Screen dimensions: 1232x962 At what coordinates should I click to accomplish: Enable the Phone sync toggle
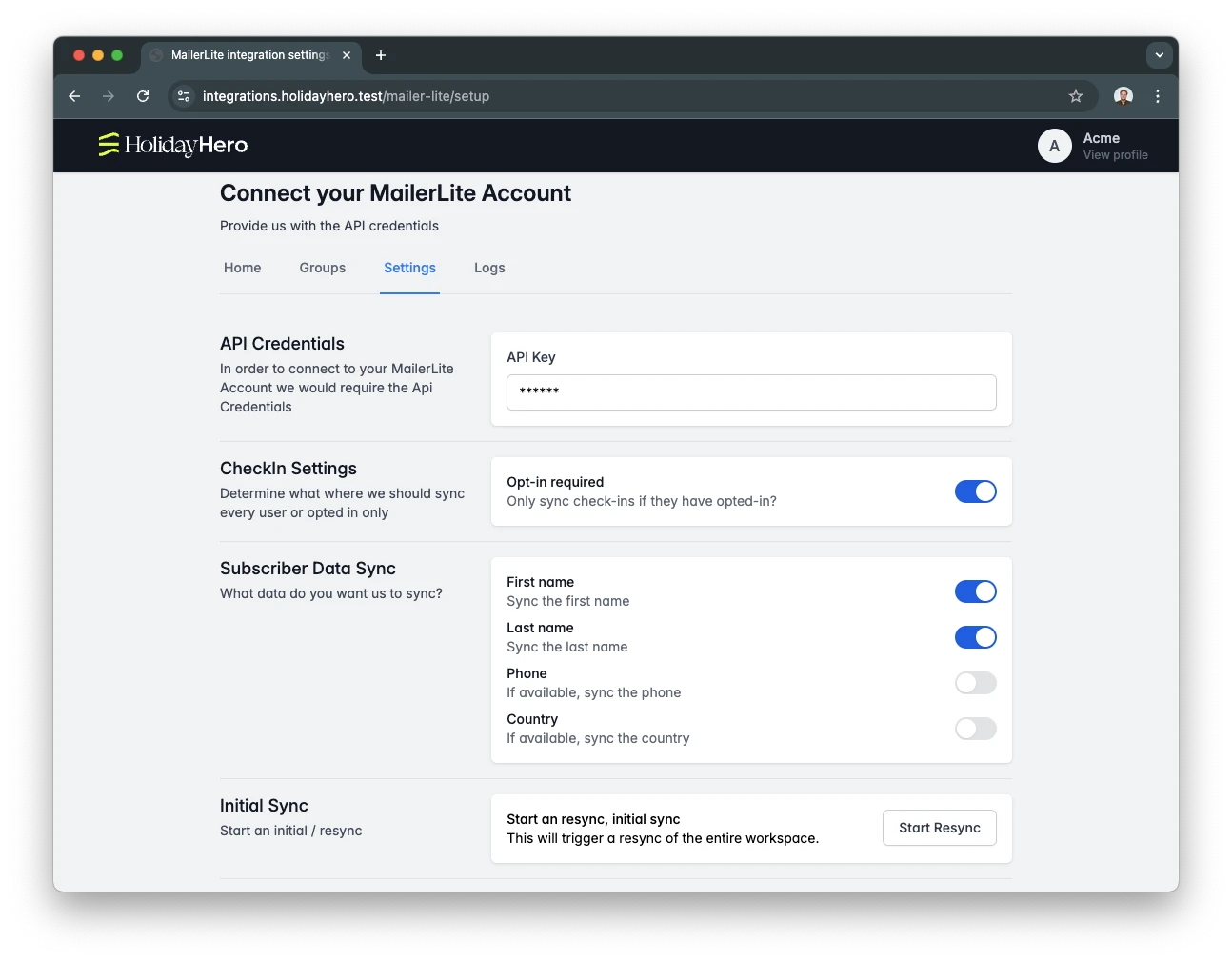coord(975,683)
